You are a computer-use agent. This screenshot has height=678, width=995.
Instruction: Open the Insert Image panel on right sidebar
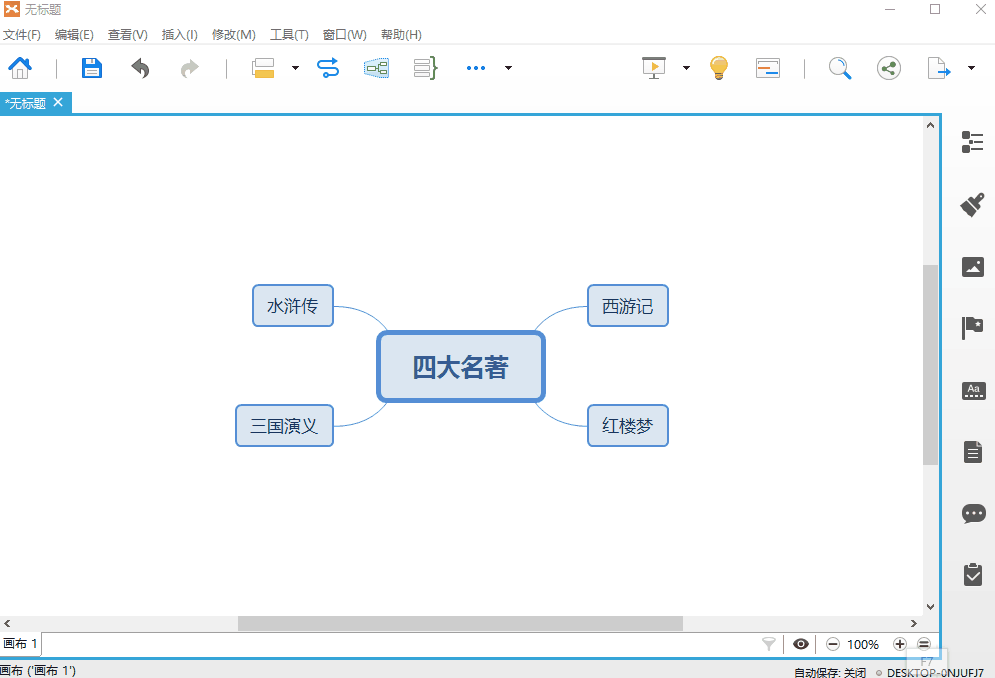click(x=972, y=266)
